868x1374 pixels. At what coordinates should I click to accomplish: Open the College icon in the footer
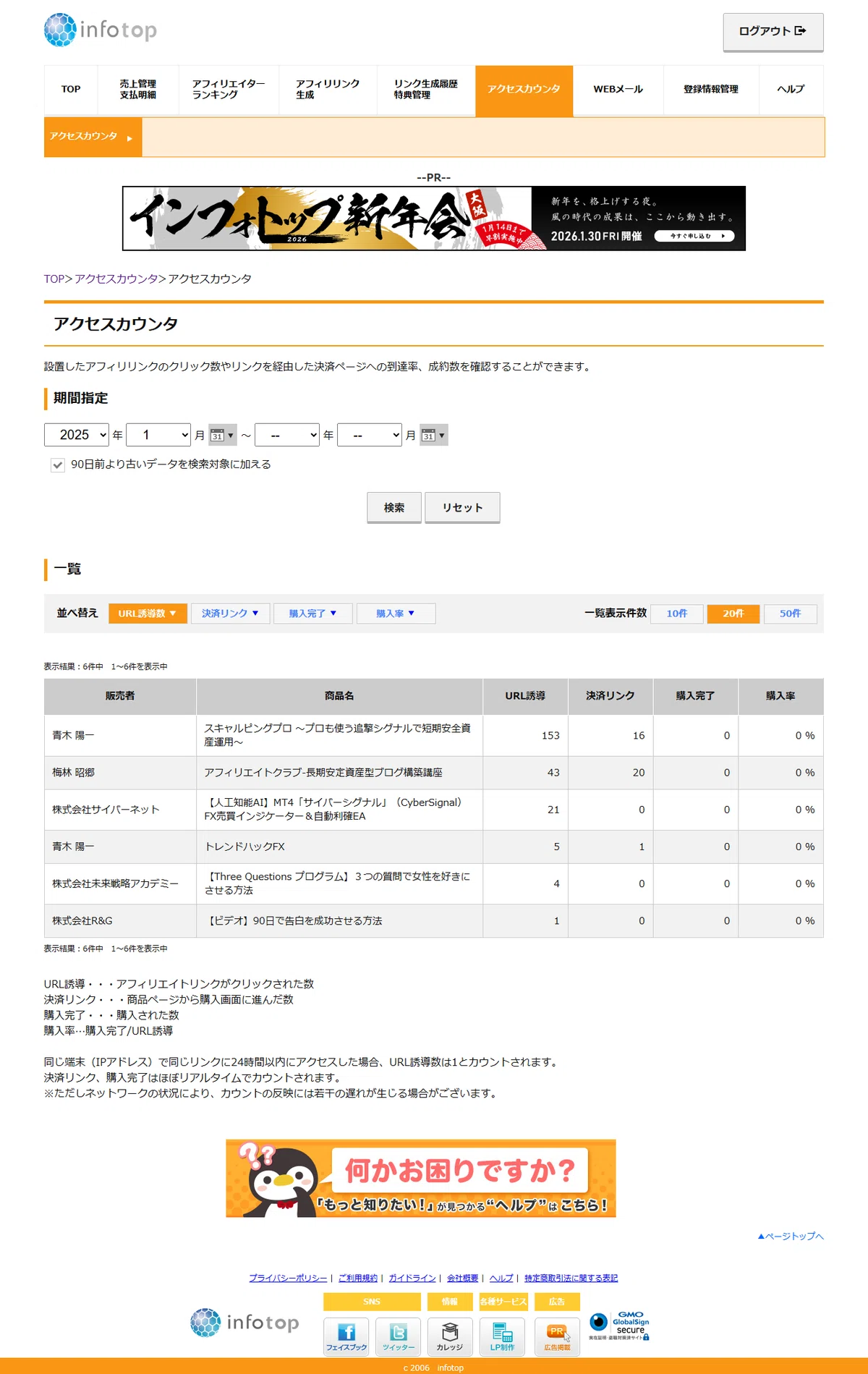[x=450, y=1336]
